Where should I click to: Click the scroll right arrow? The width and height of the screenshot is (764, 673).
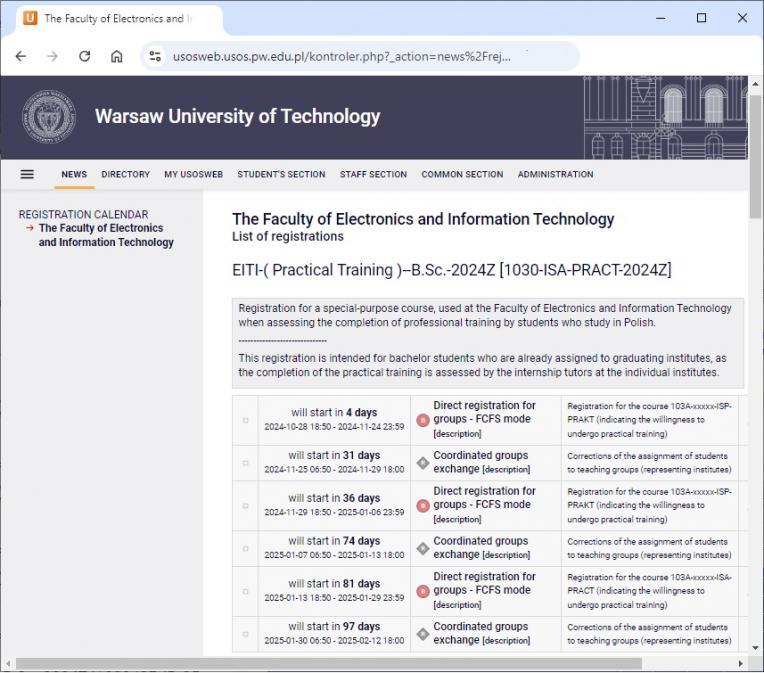741,664
